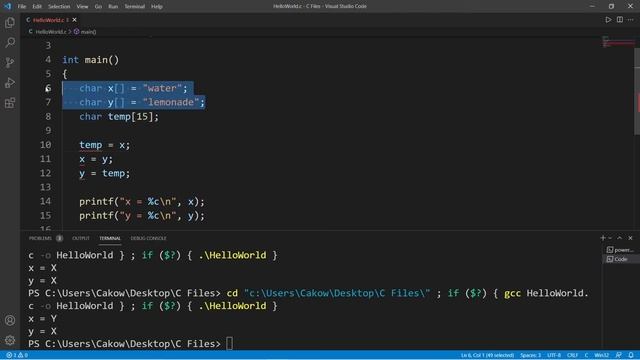Click terminal output line "x = Y"
The width and height of the screenshot is (640, 360).
(42, 318)
